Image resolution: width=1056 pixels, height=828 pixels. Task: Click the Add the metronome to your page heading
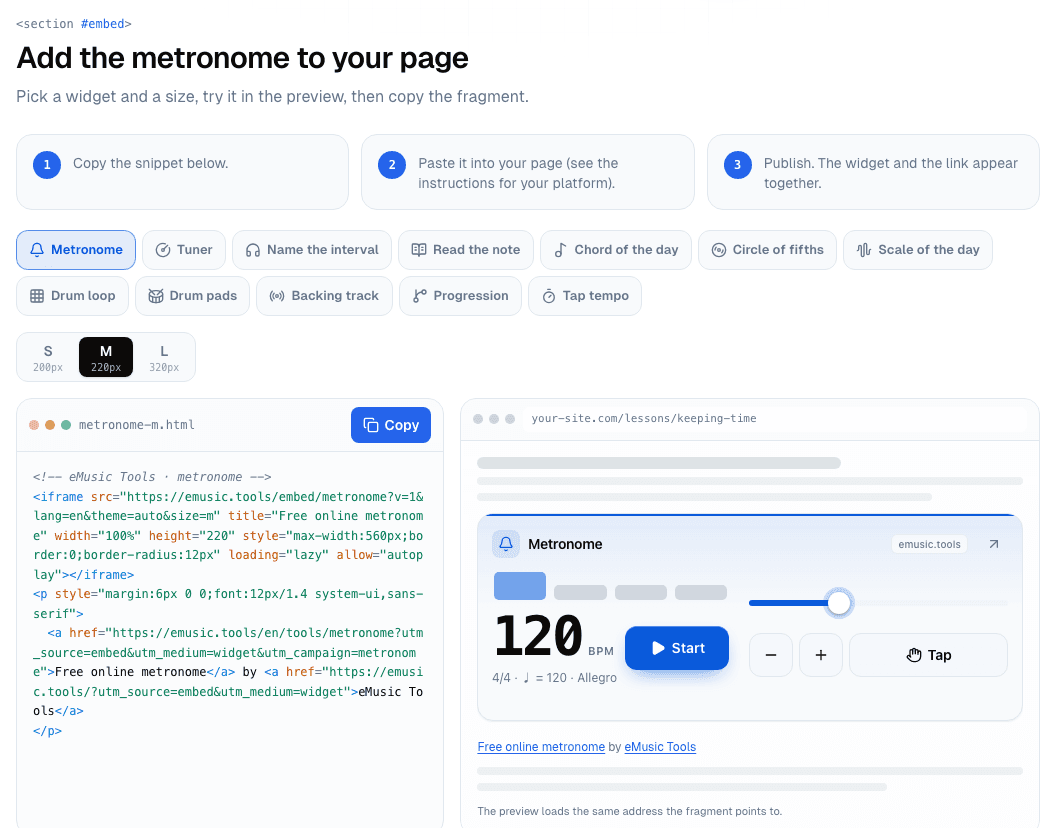pyautogui.click(x=242, y=58)
